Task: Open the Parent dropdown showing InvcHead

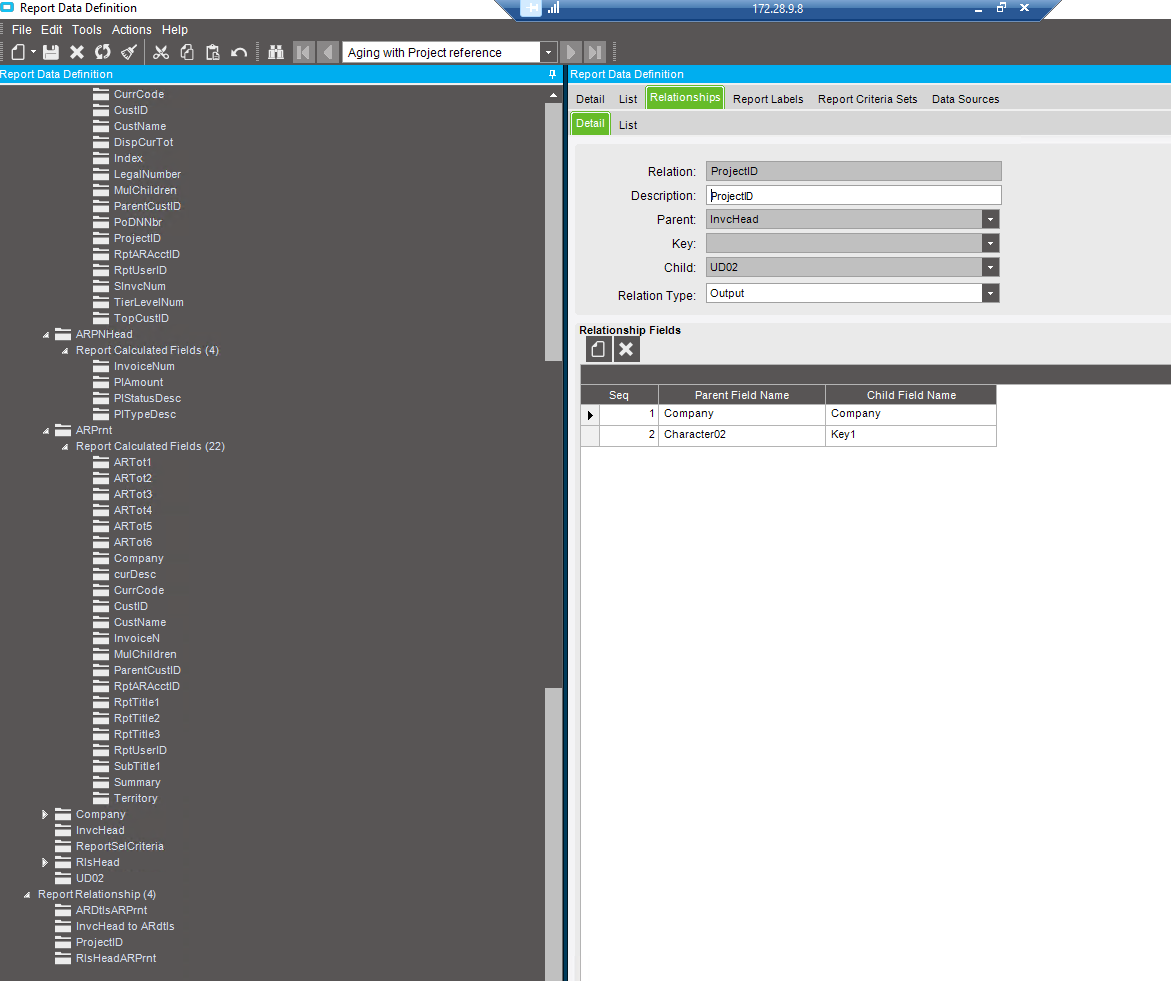Action: tap(990, 219)
